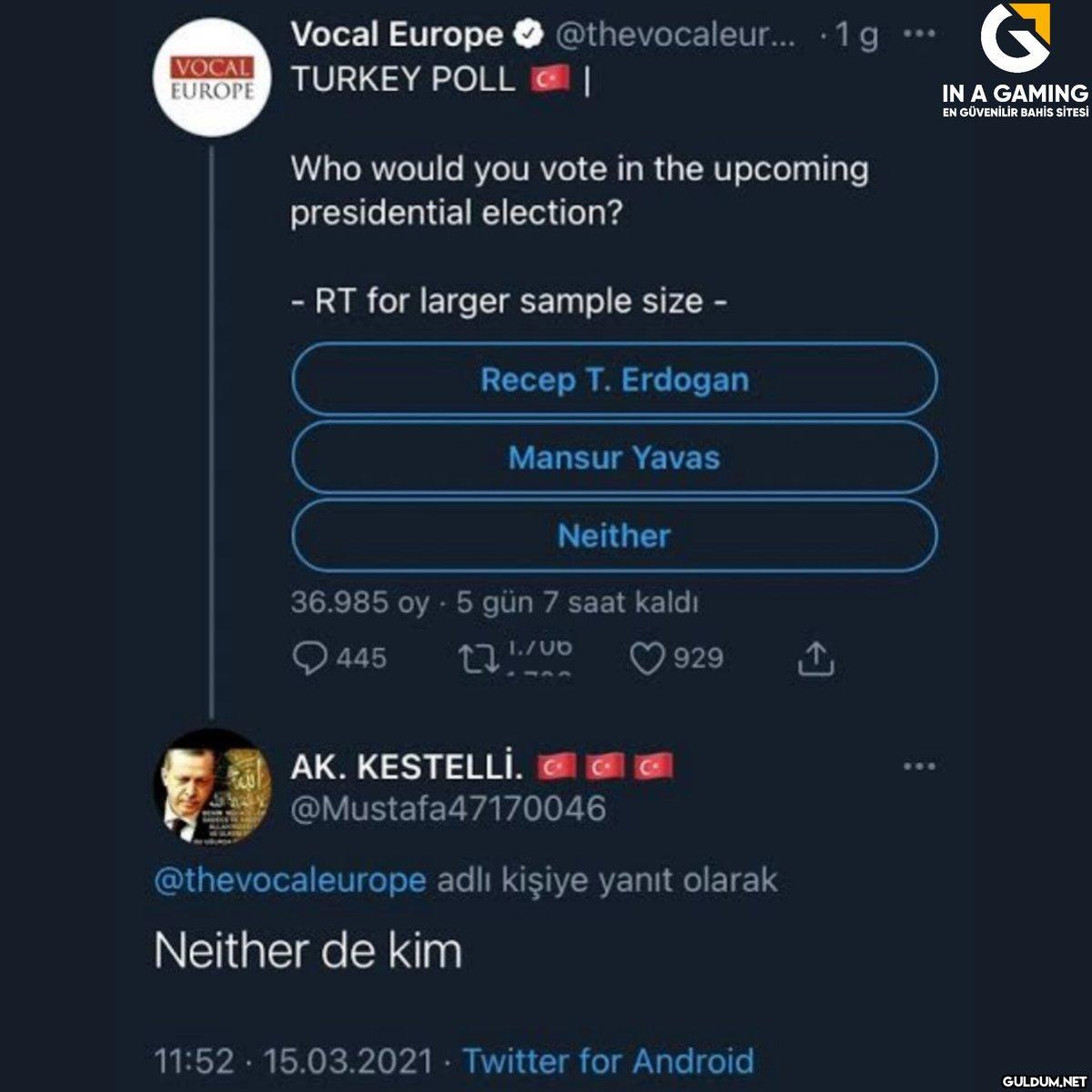Expand the three-dot menu on KESTELLİ reply

point(919,767)
